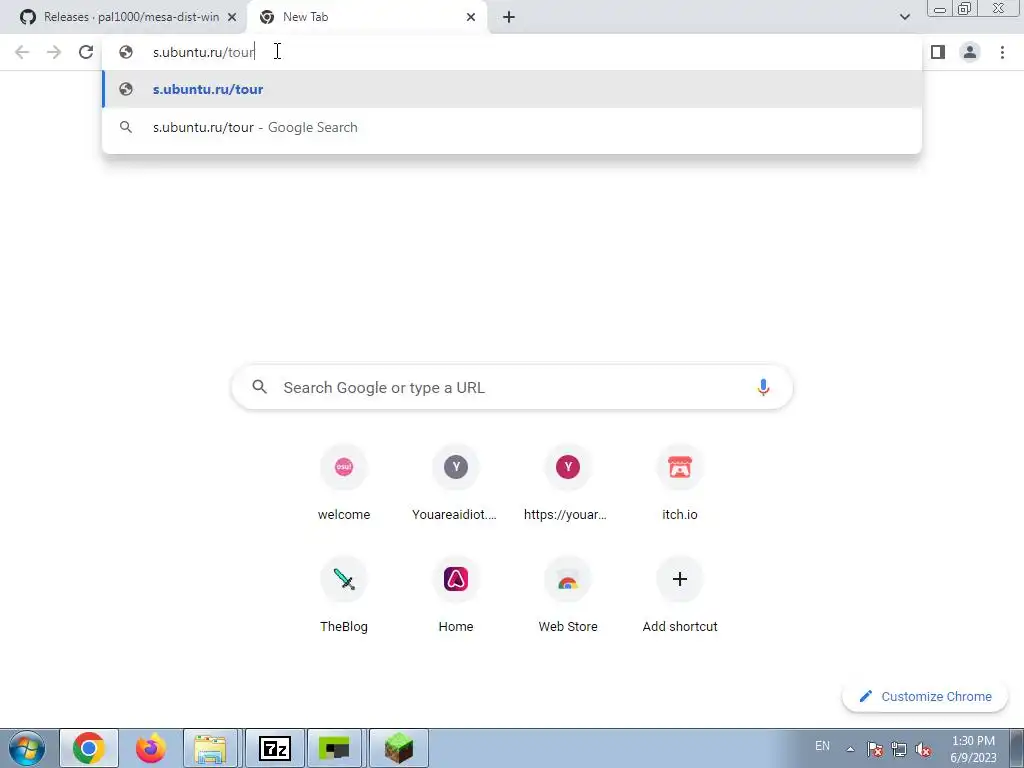1024x768 pixels.
Task: Click the EN language indicator
Action: 822,746
